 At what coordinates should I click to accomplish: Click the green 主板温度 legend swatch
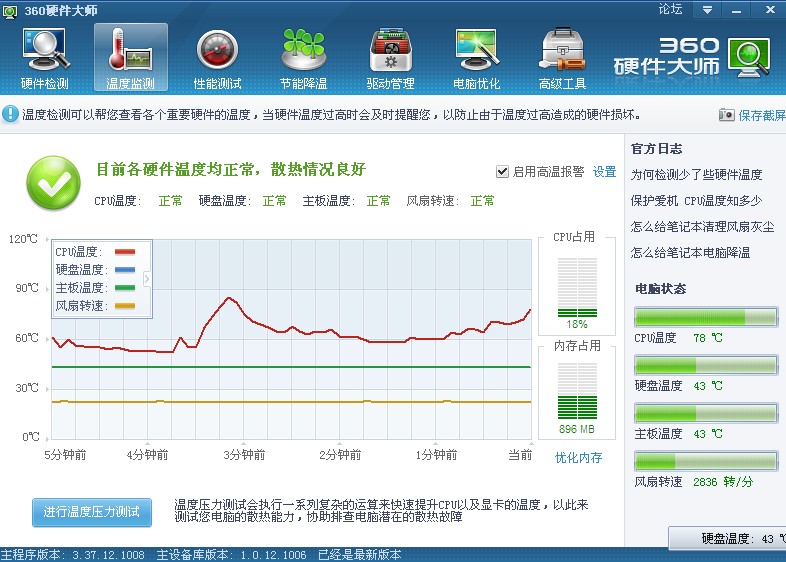coord(125,288)
